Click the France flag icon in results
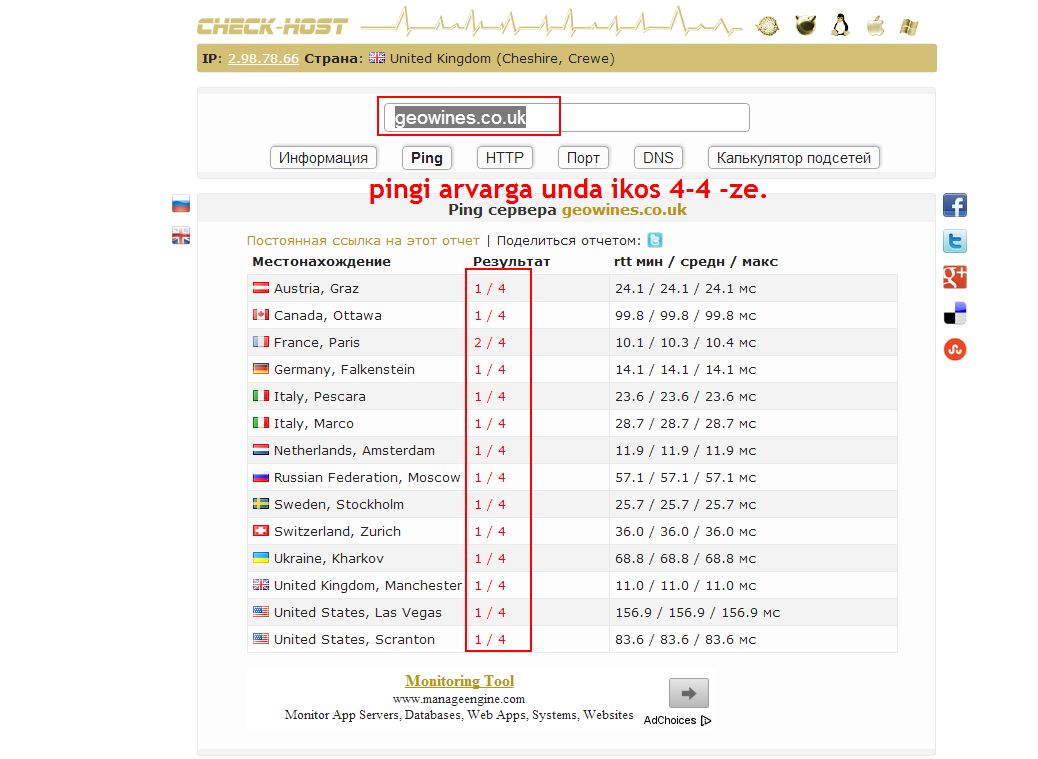 click(261, 342)
